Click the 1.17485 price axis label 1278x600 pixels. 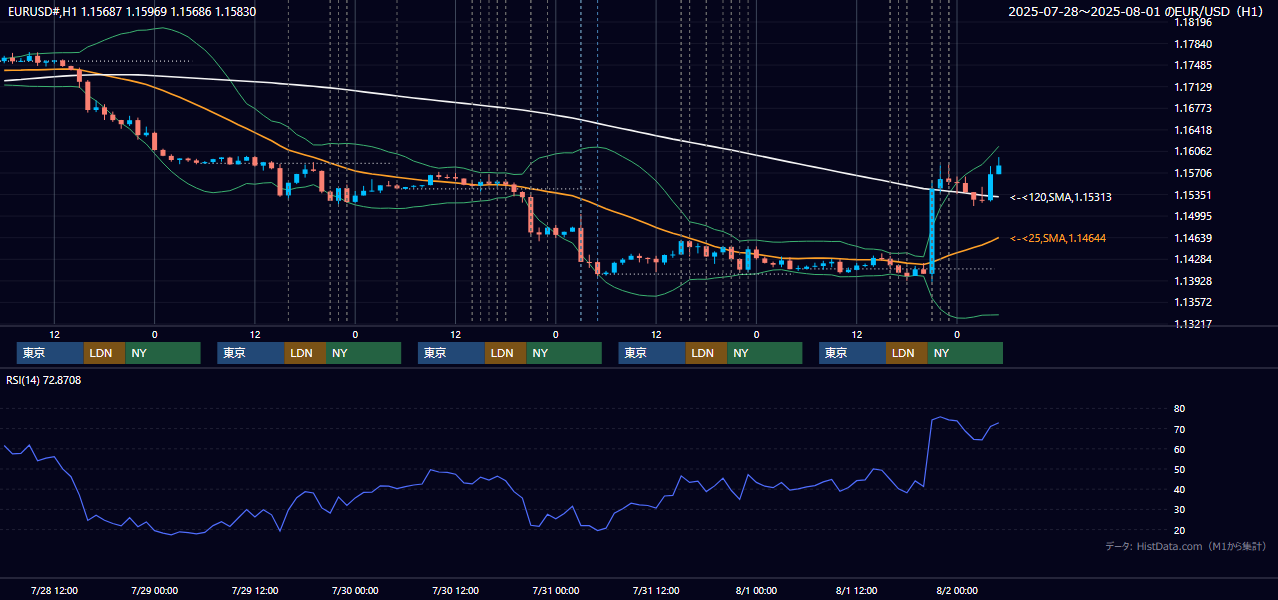(1192, 65)
